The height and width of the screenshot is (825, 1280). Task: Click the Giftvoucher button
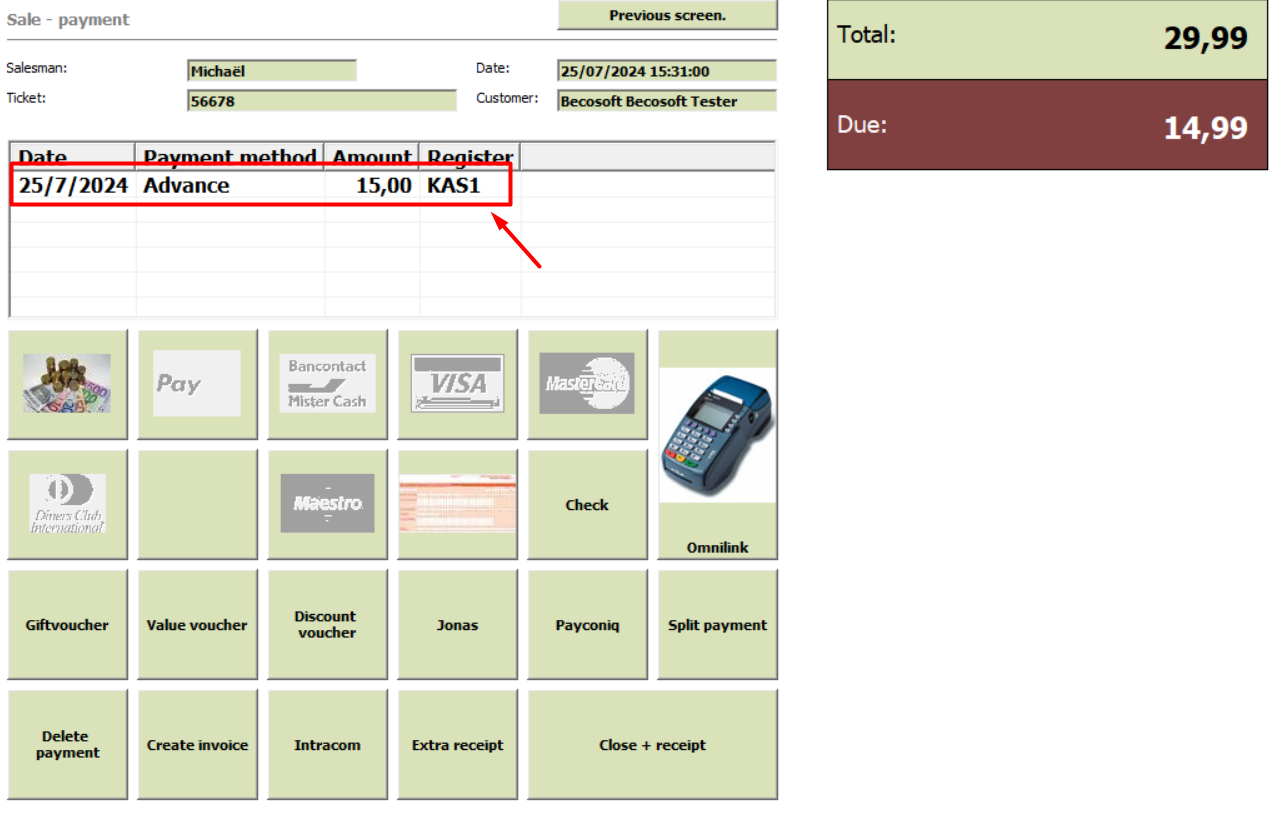coord(68,624)
